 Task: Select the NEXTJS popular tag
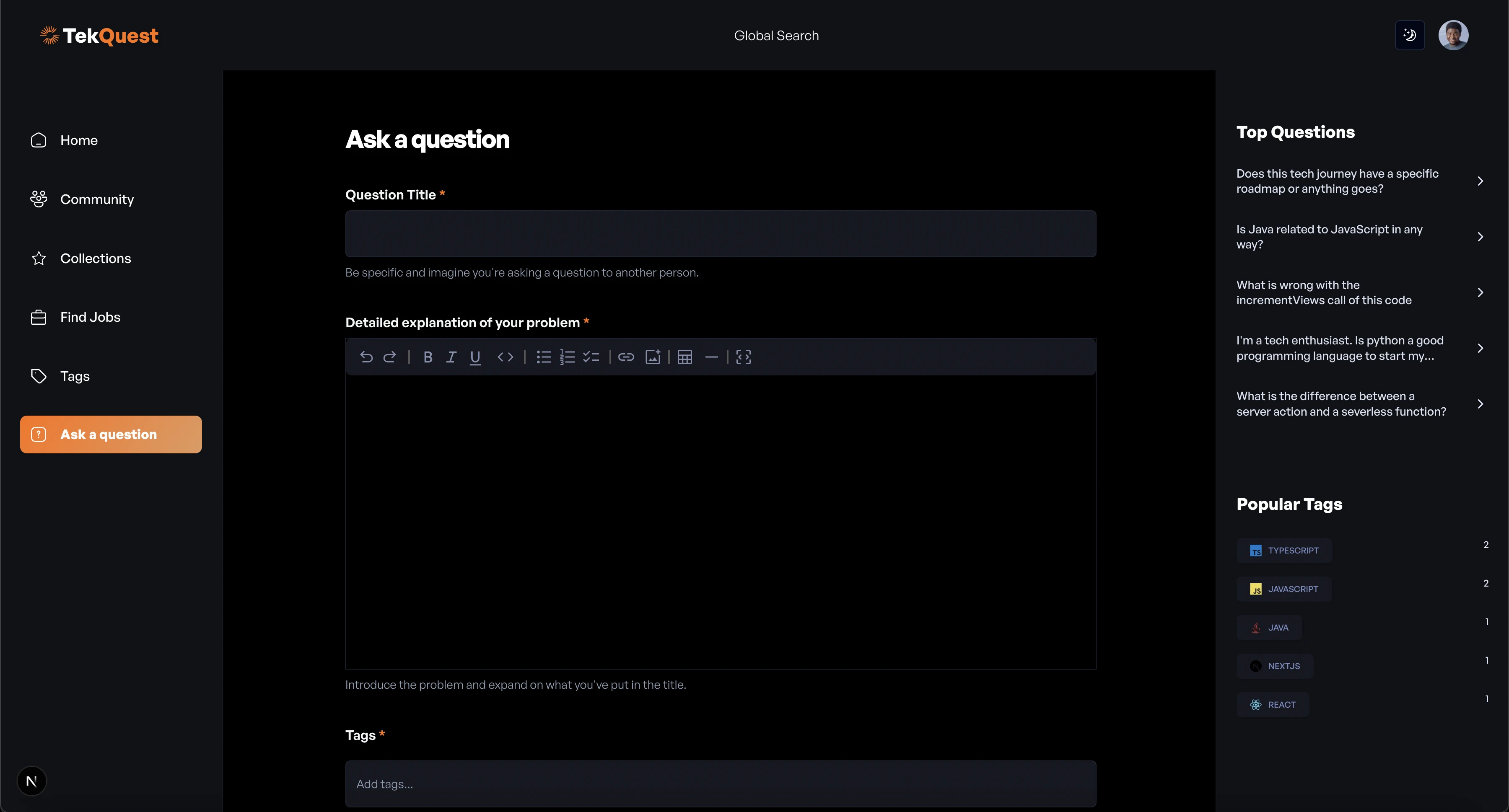pos(1275,666)
